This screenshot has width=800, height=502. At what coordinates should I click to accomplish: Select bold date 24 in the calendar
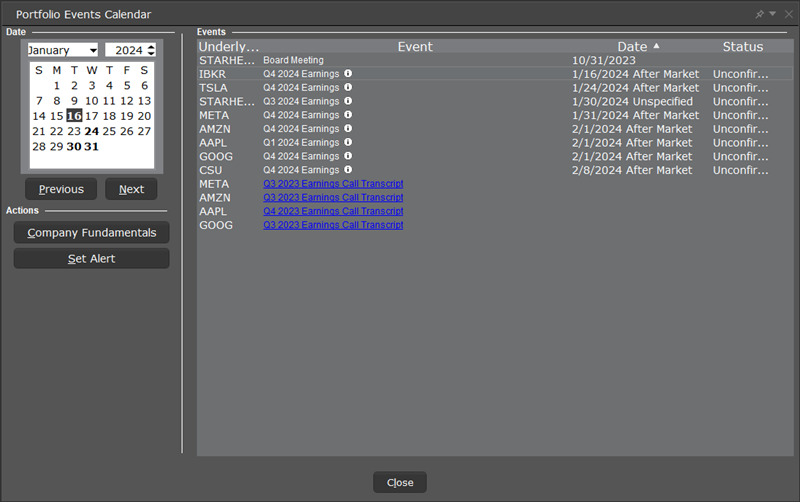(92, 131)
